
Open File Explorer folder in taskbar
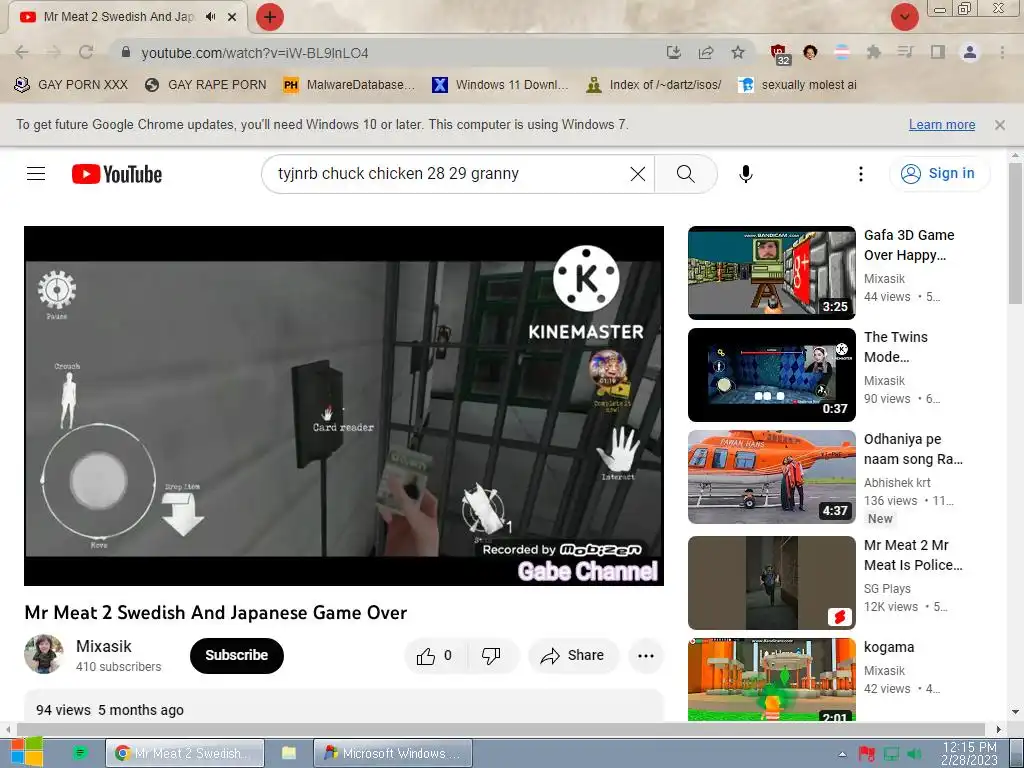(x=289, y=753)
